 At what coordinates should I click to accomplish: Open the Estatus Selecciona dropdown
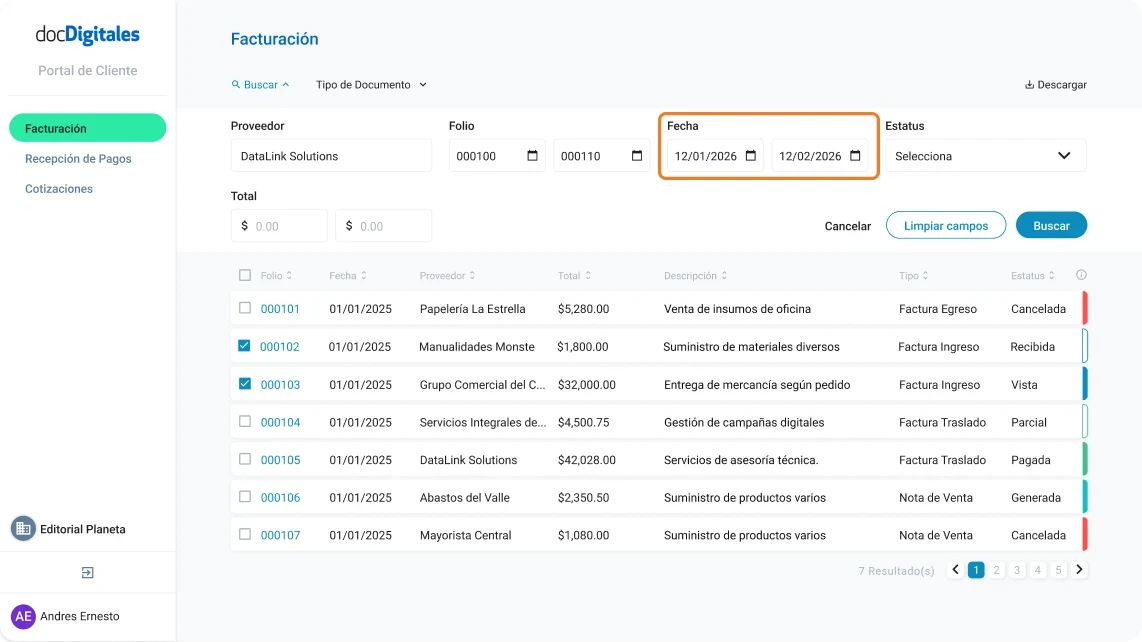[985, 156]
